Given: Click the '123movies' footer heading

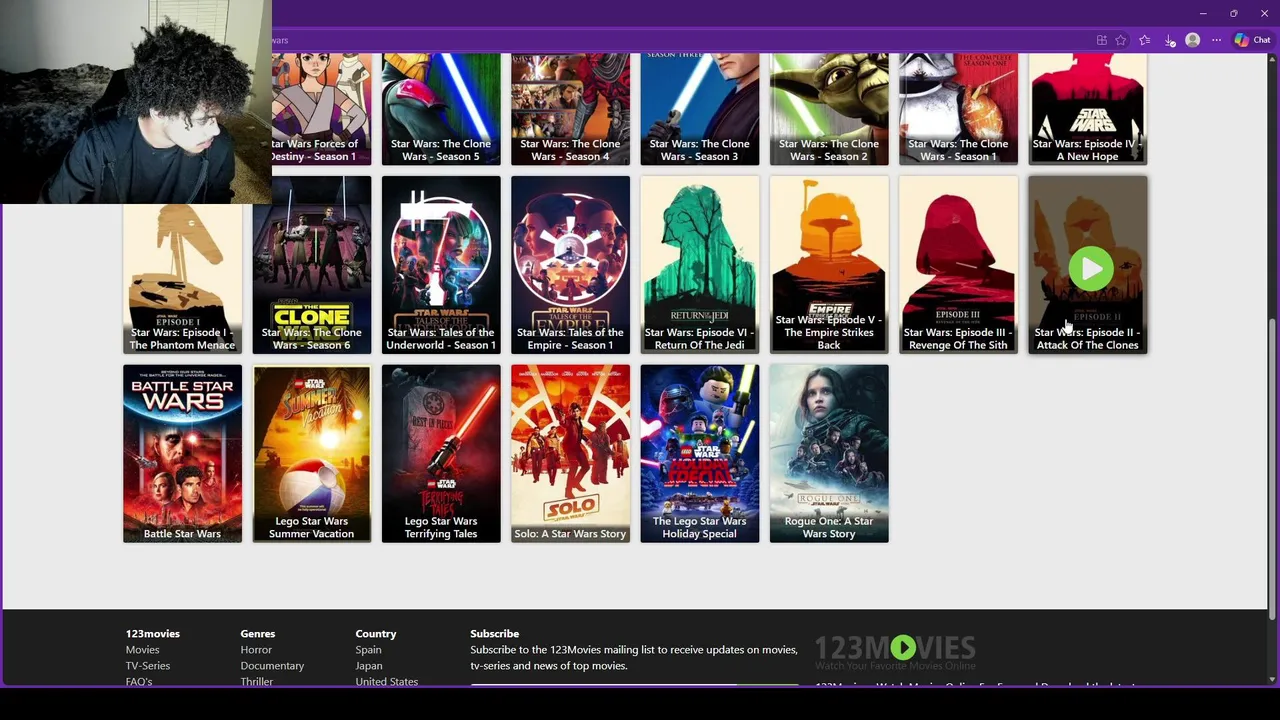Looking at the screenshot, I should coord(153,634).
